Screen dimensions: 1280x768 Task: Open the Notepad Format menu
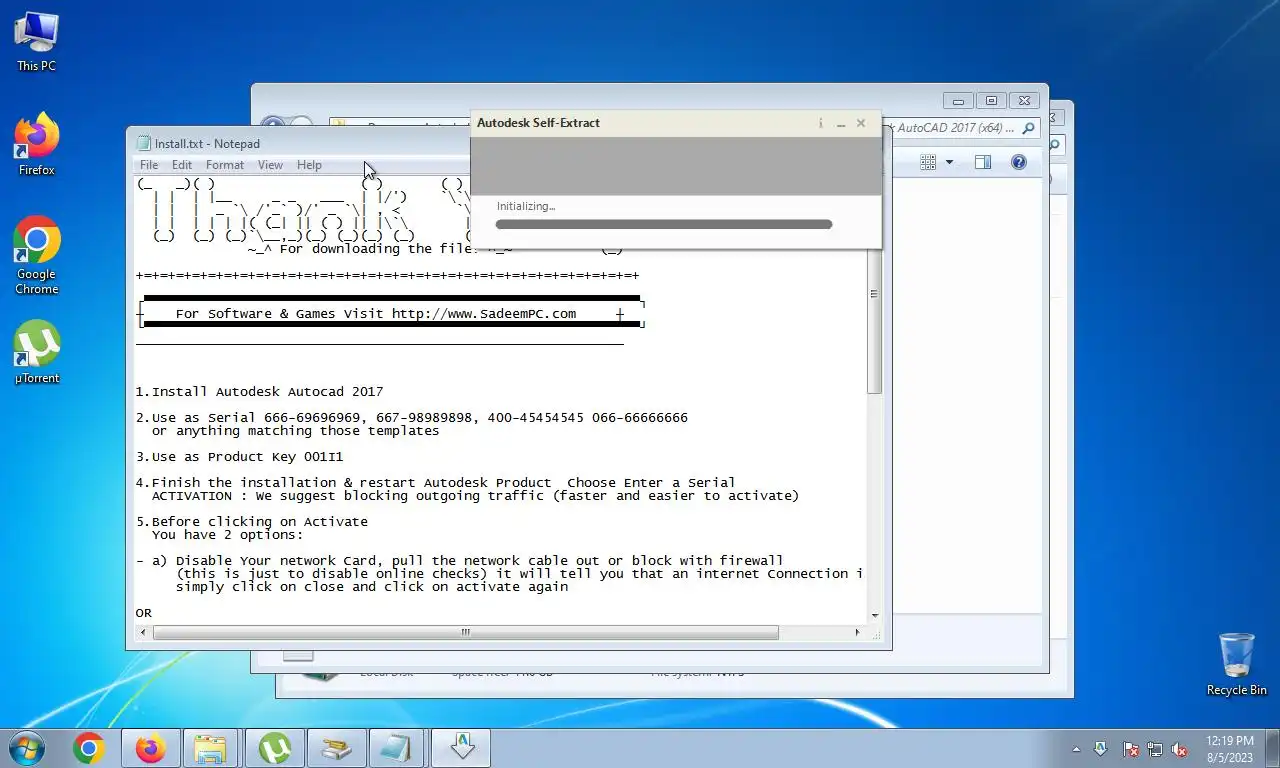(225, 165)
